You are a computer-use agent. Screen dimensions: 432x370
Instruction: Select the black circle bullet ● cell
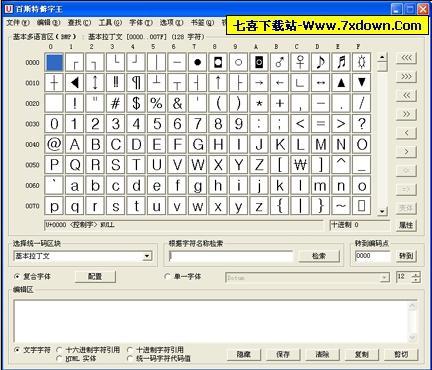click(x=198, y=62)
